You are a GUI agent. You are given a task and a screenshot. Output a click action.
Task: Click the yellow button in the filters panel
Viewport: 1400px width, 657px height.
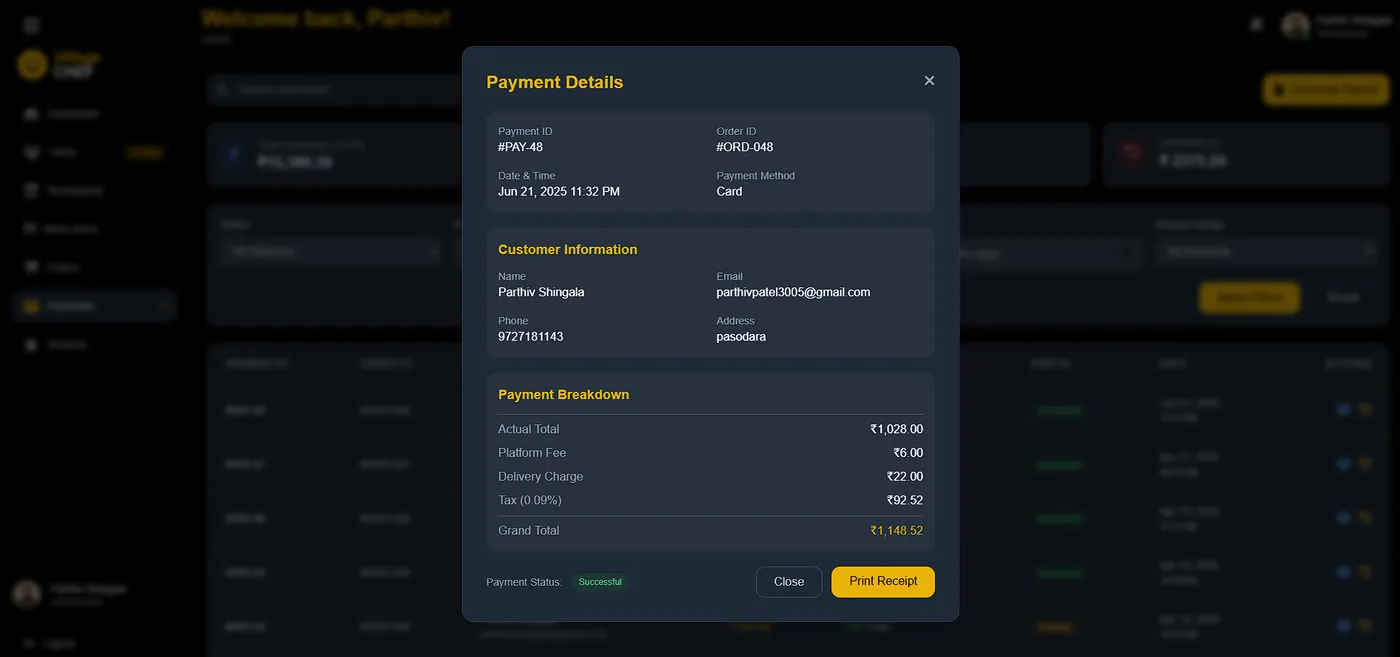click(x=1250, y=297)
